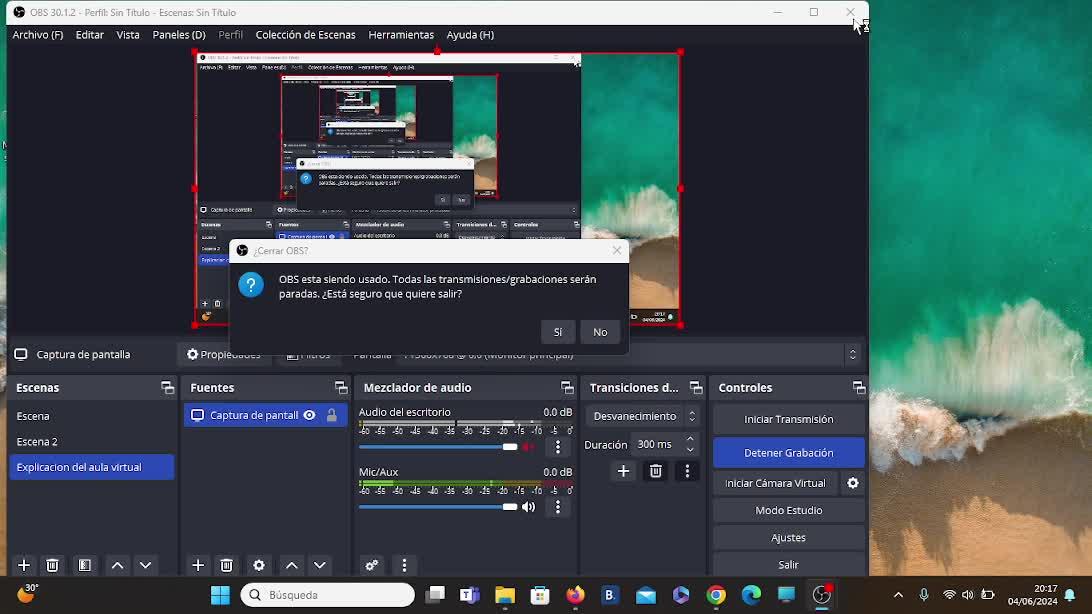
Task: Open the Herramientas menu
Action: coord(400,35)
